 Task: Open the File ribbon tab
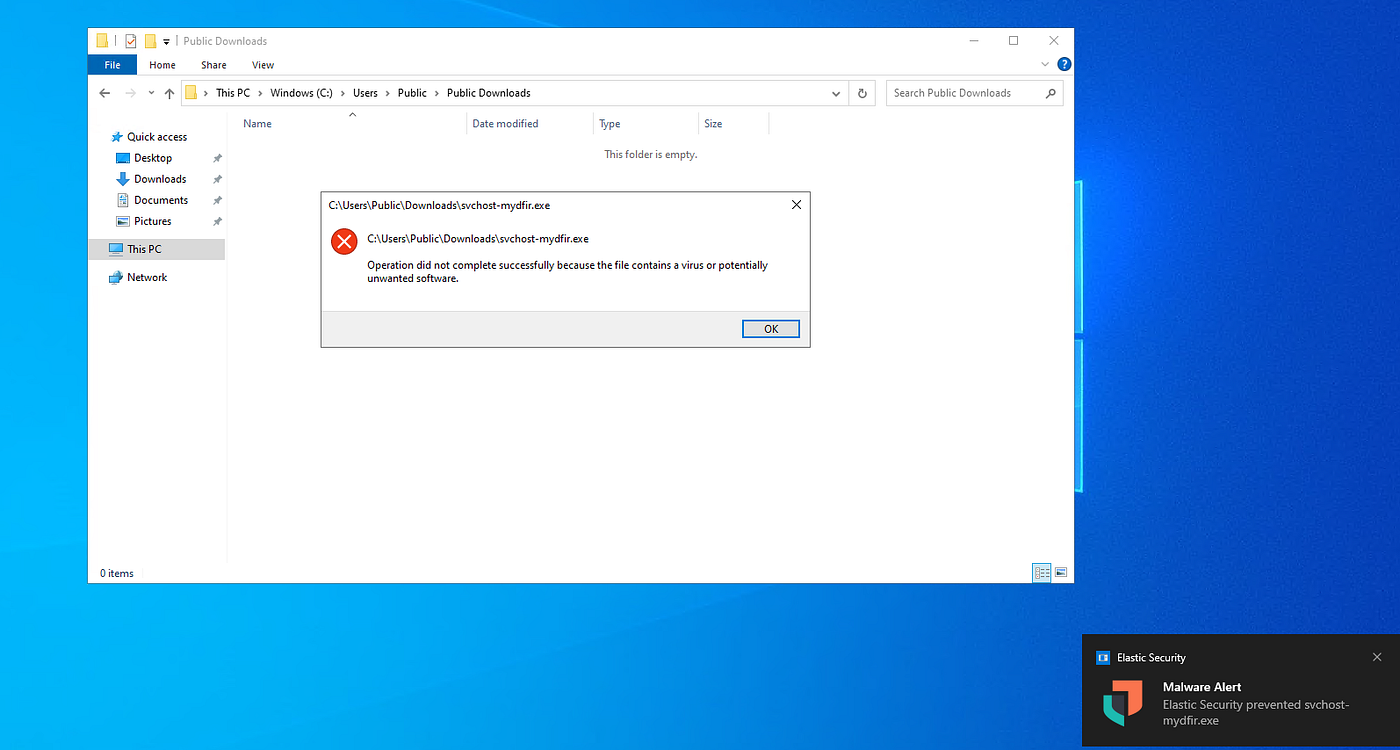coord(112,65)
